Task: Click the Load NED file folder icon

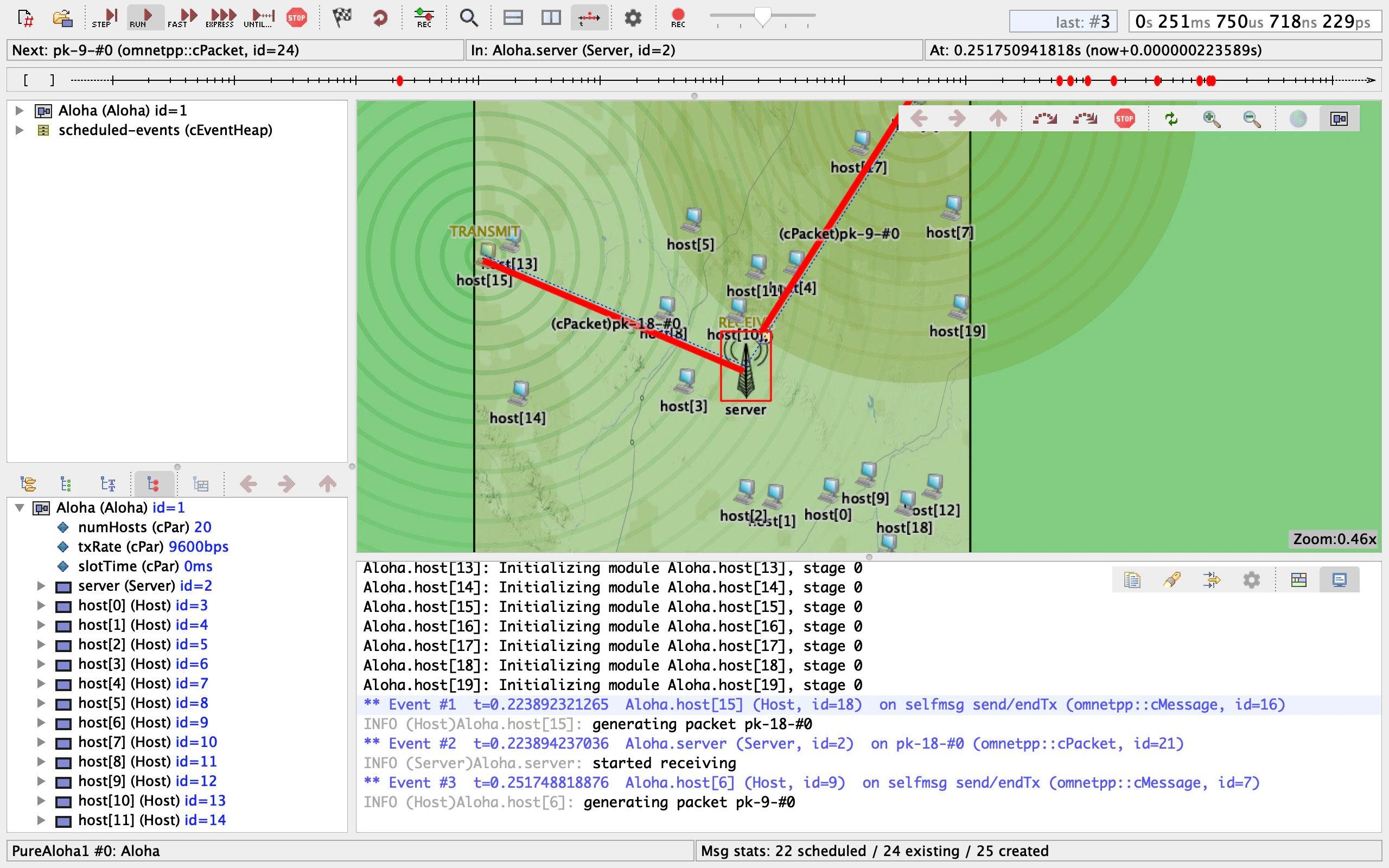Action: (62, 17)
